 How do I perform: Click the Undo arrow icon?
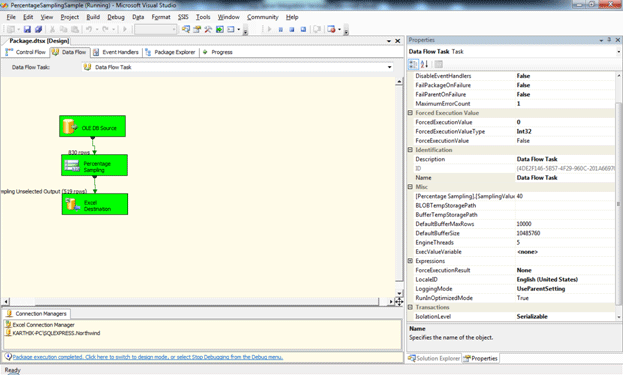[89, 29]
